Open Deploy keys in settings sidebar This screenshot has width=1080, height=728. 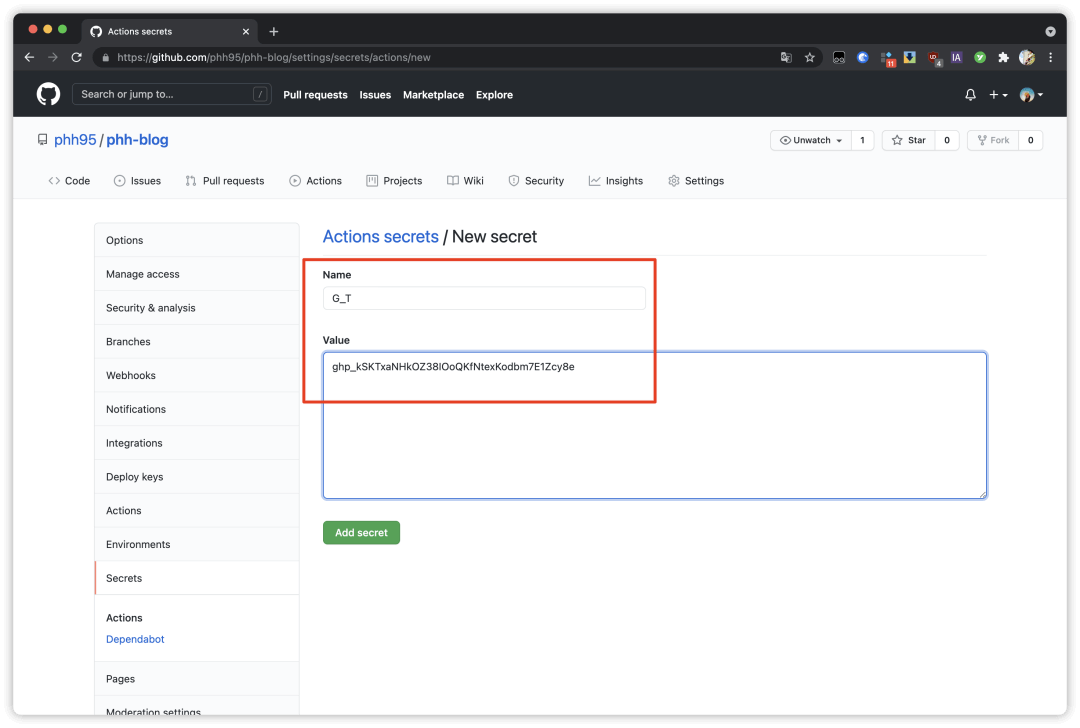point(197,477)
